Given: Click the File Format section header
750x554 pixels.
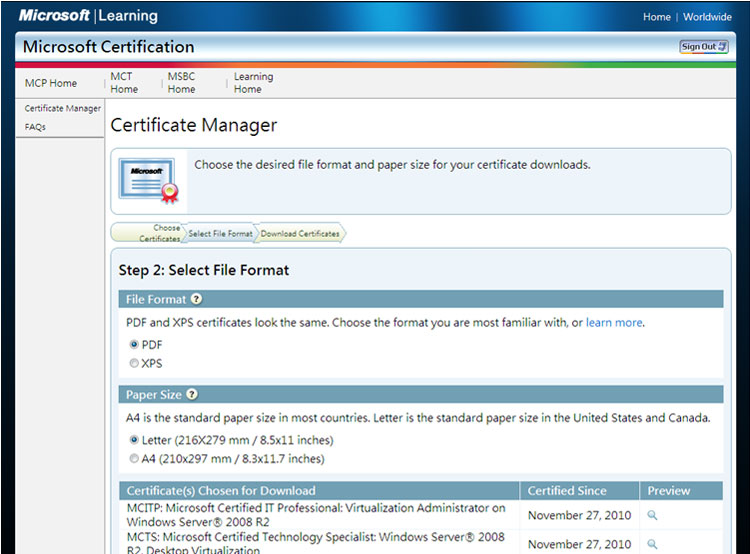Looking at the screenshot, I should click(x=421, y=299).
